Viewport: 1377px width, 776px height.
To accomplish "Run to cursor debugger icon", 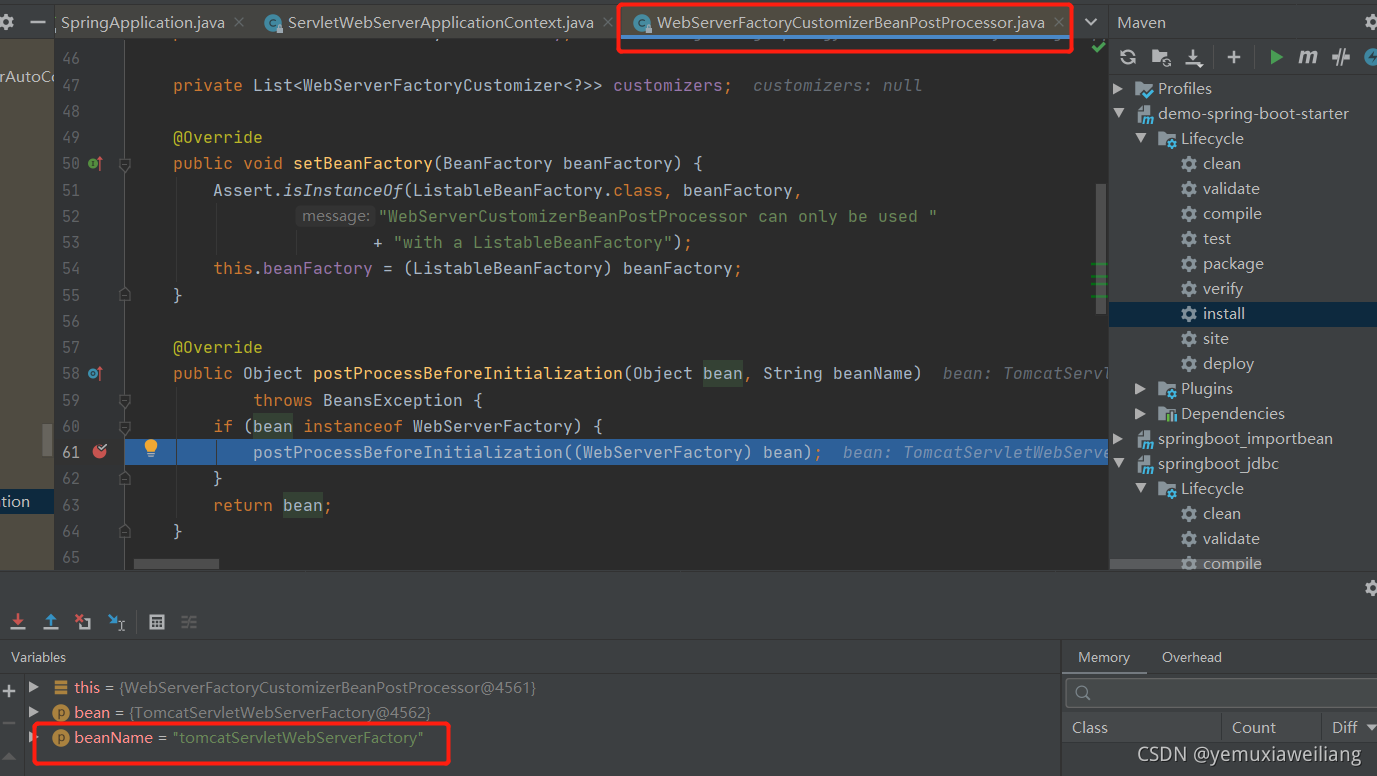I will [x=117, y=622].
